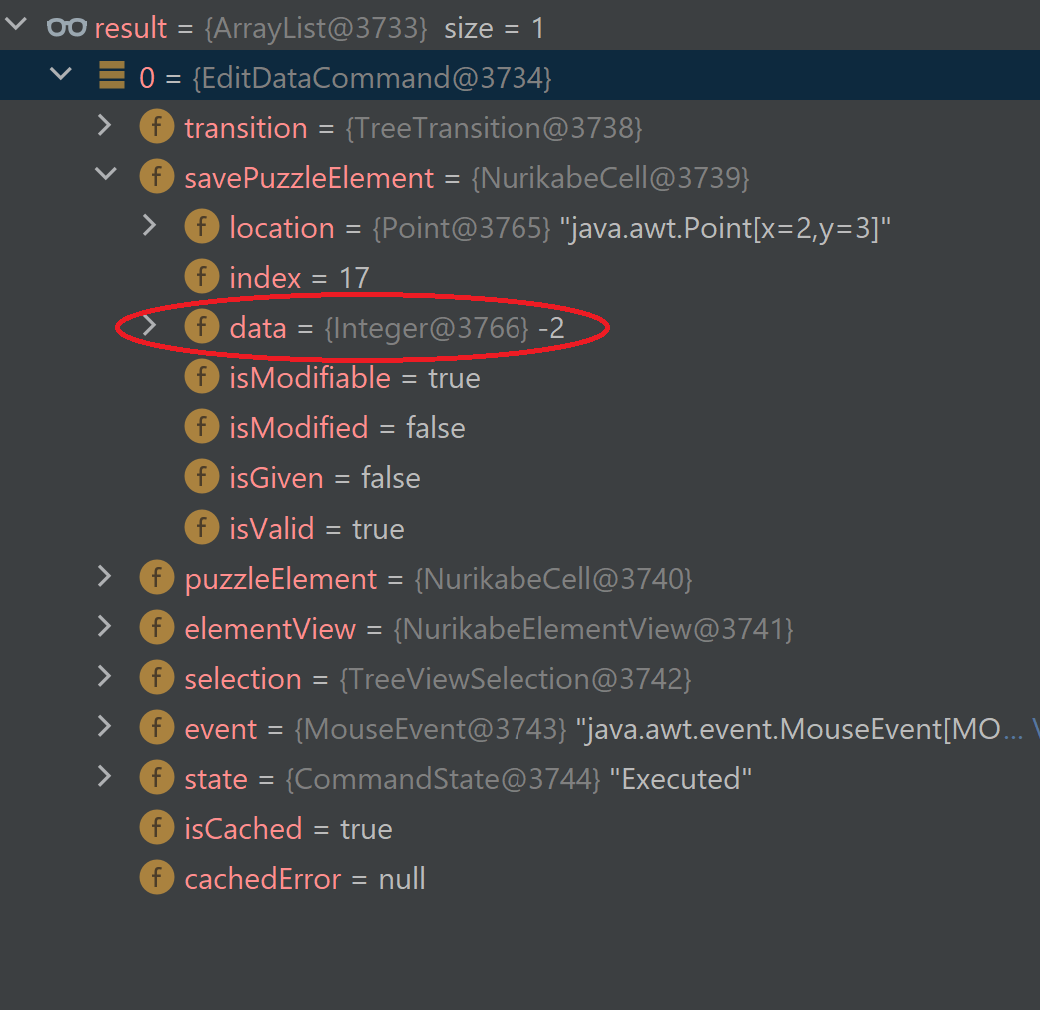
Task: Expand the event MouseEvent node
Action: point(105,727)
